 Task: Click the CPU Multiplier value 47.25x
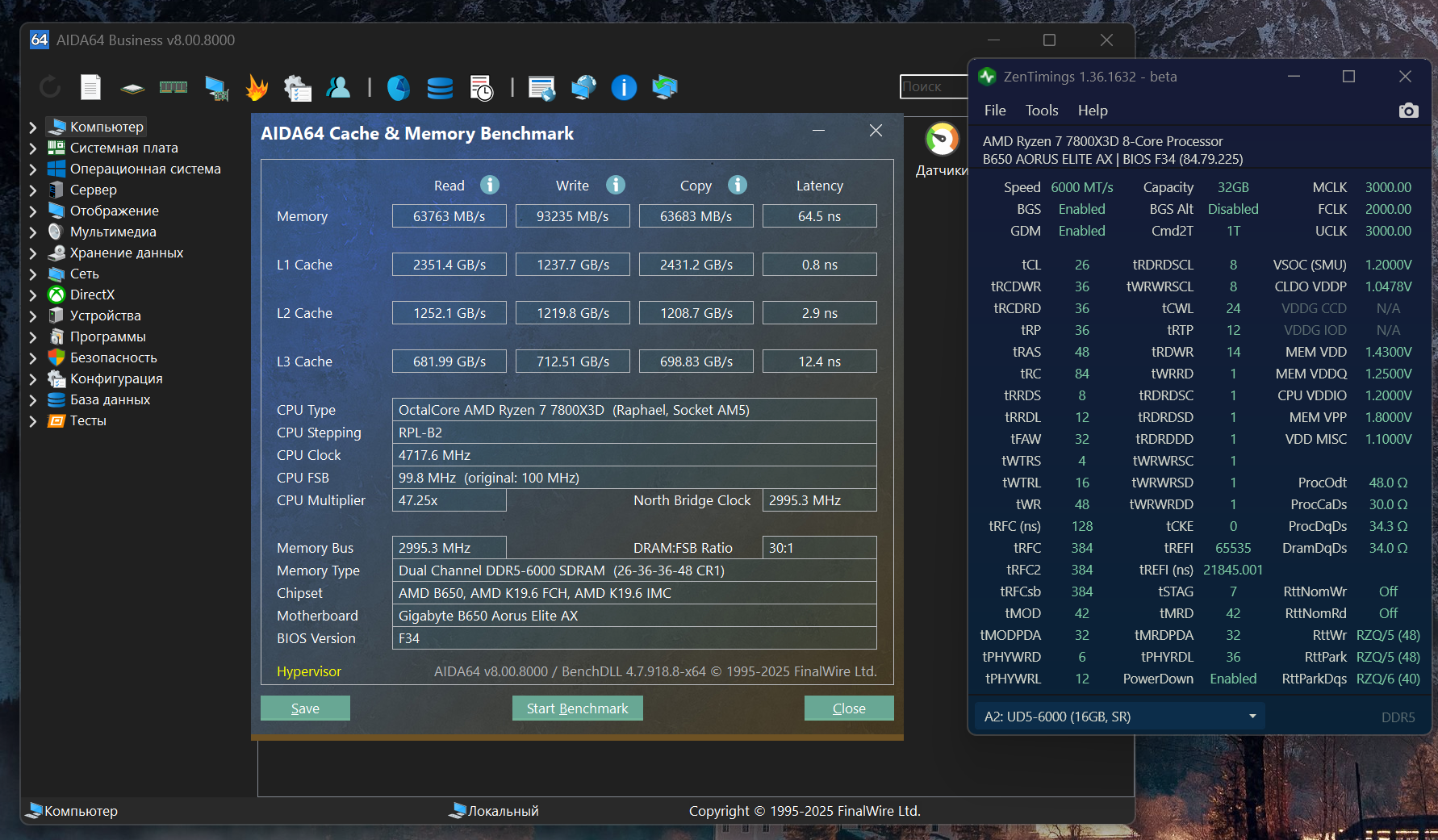point(449,500)
